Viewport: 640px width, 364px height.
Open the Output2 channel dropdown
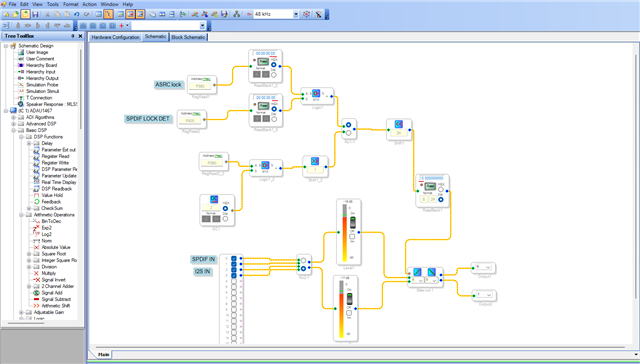pos(488,295)
